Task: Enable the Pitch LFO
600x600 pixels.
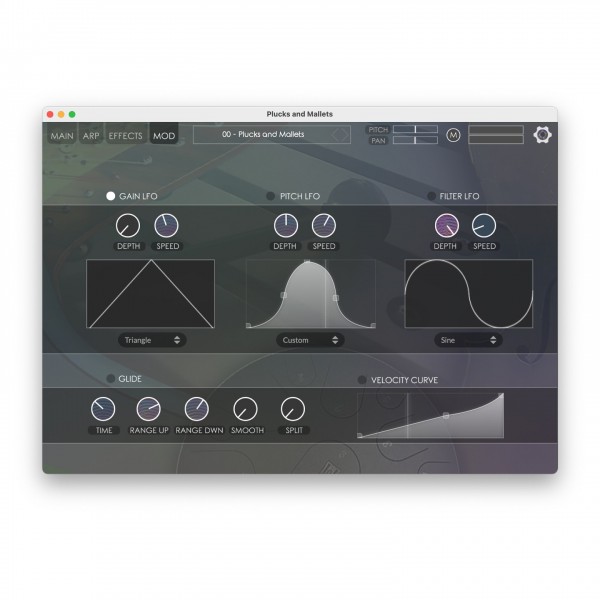Action: (x=271, y=196)
